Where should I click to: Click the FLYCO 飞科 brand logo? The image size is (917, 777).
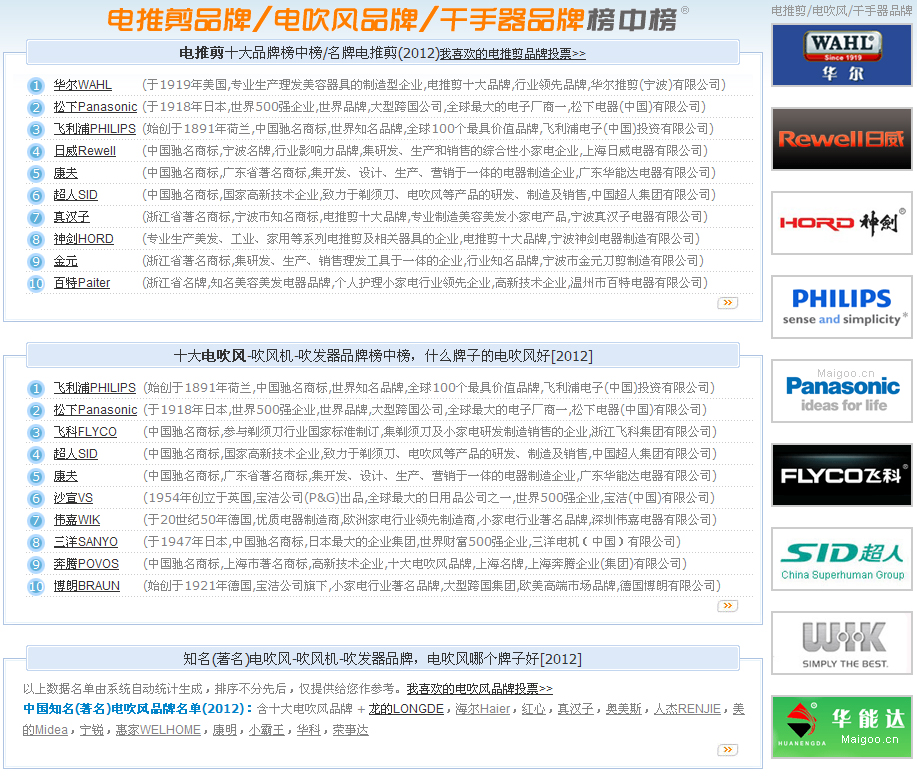(x=842, y=475)
